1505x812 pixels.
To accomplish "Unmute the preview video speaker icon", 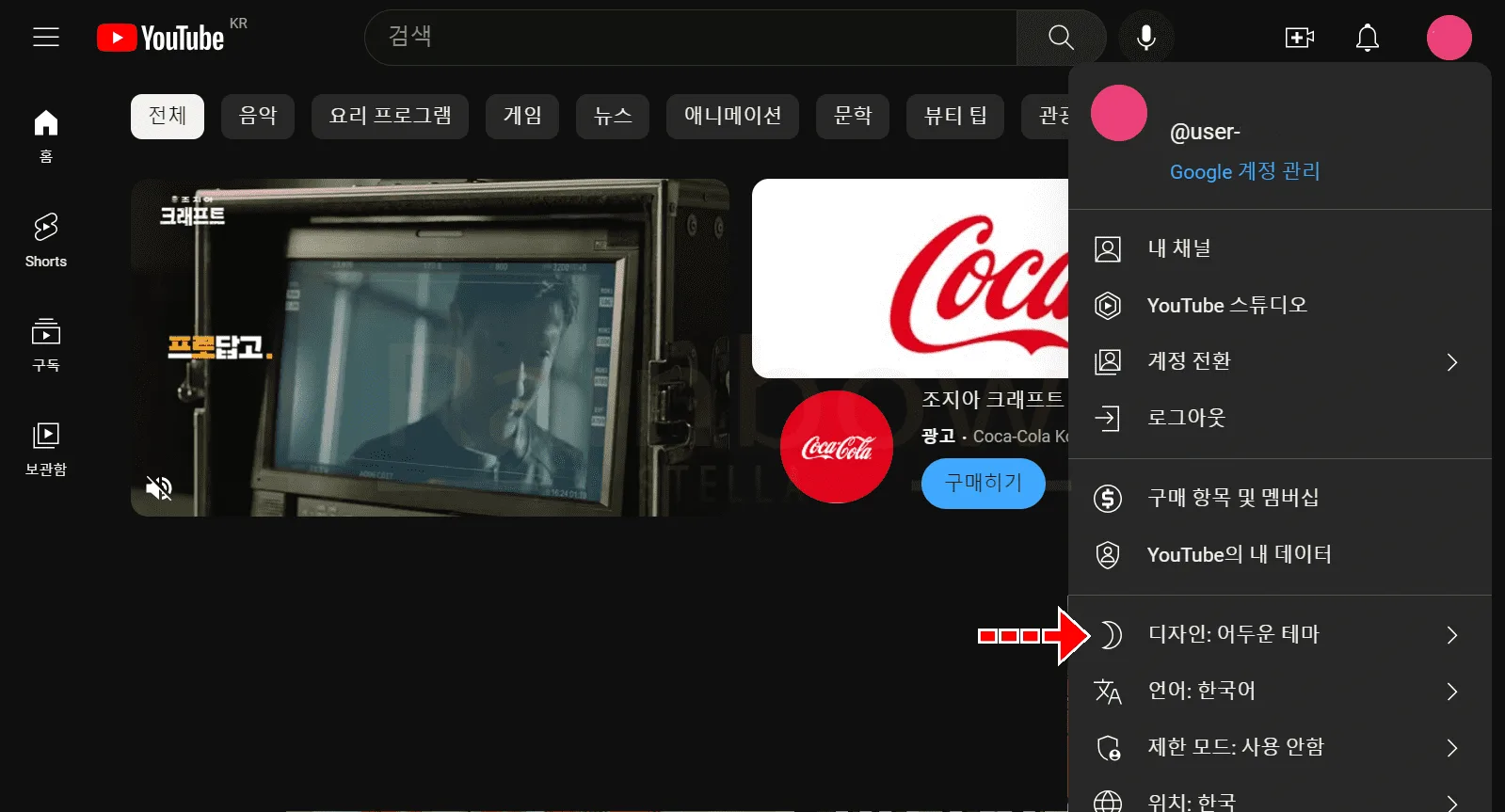I will tap(159, 487).
